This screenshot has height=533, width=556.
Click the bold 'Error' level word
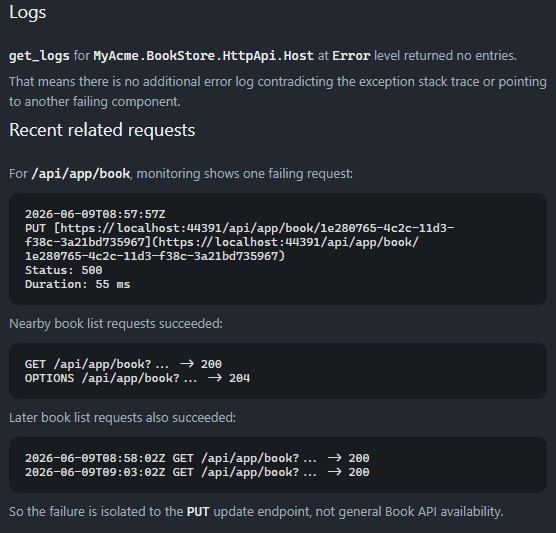[351, 56]
